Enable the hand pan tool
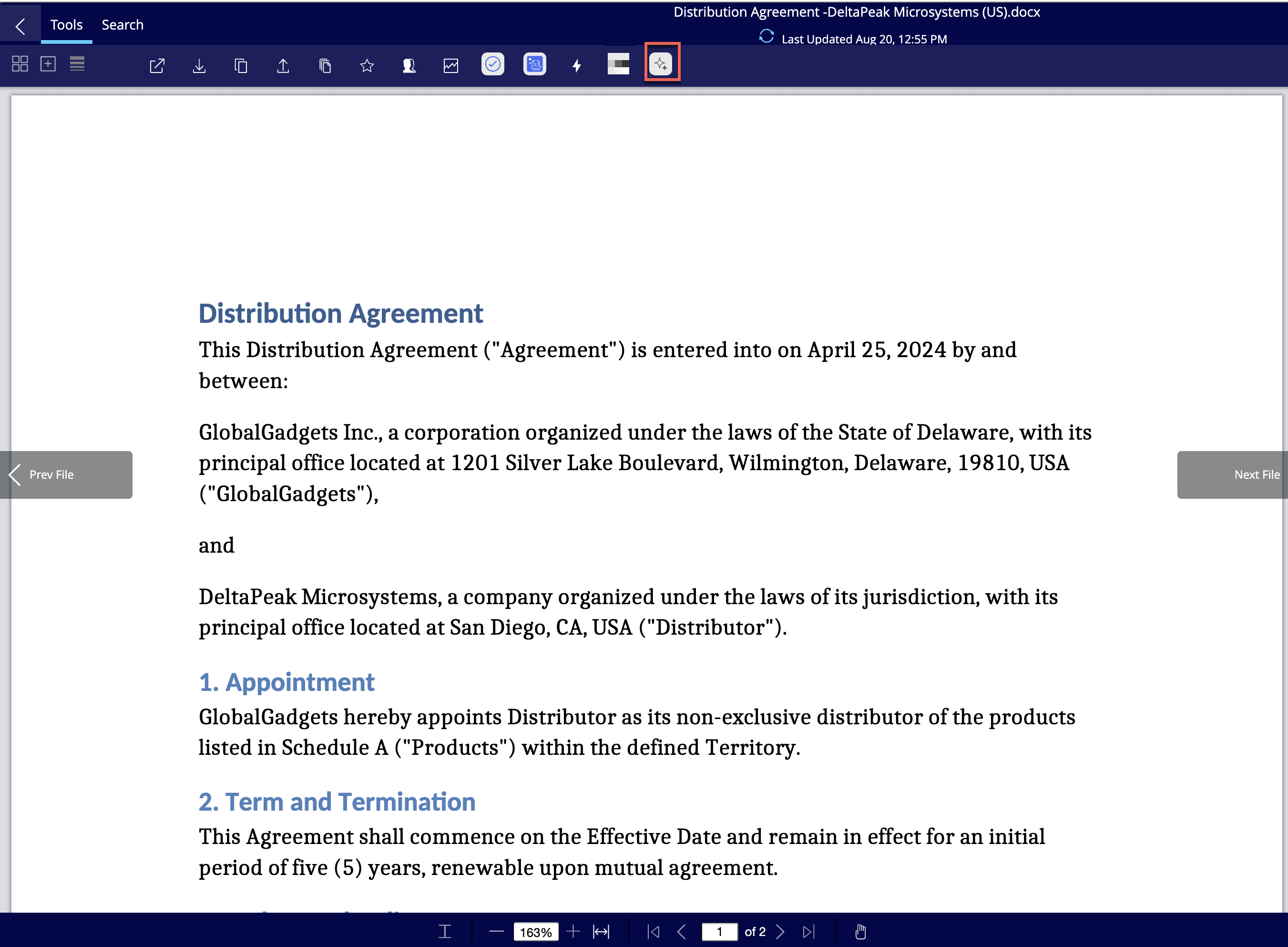The width and height of the screenshot is (1288, 947). pyautogui.click(x=860, y=932)
